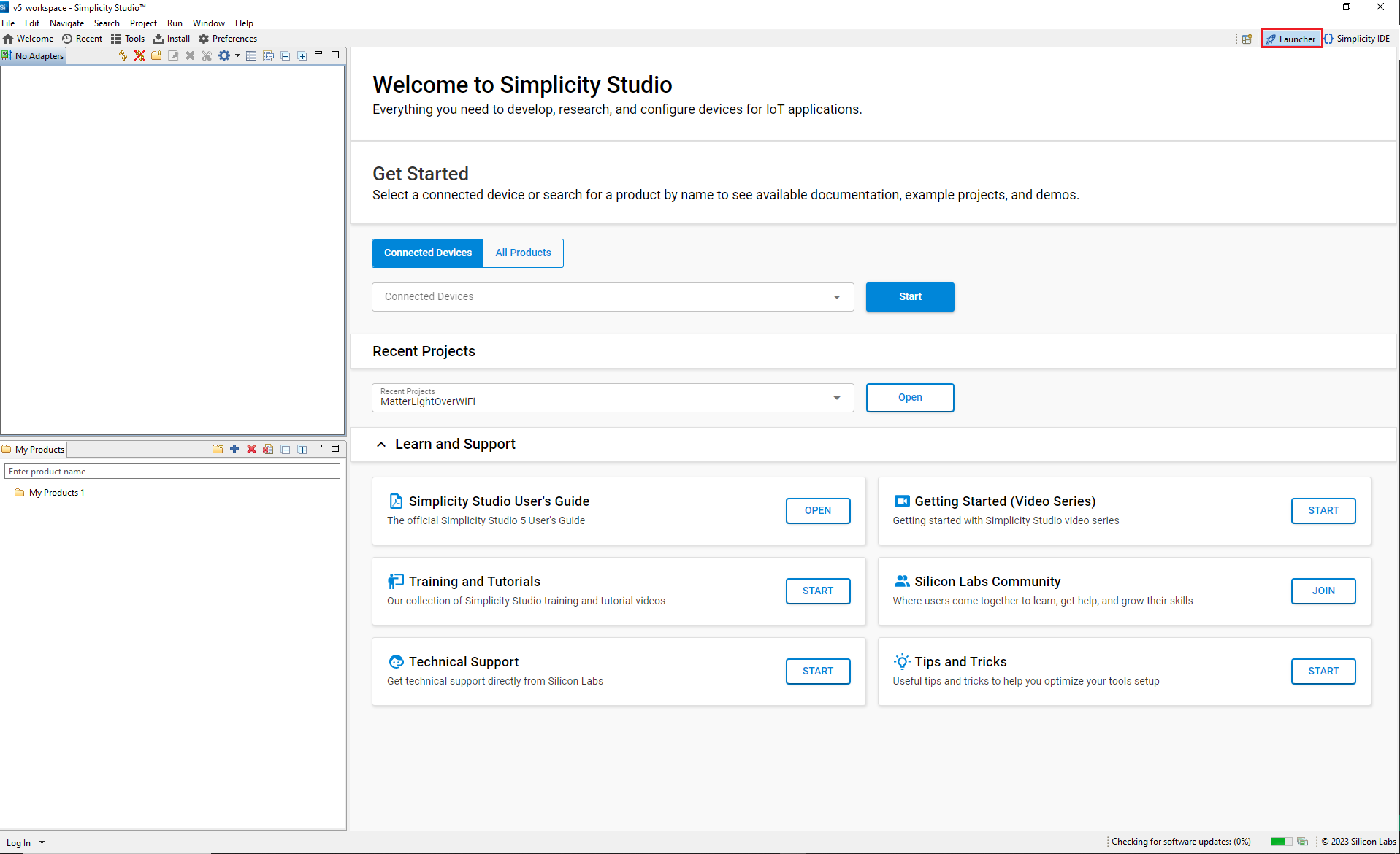Click the blue plus icon in My Products
Image resolution: width=1400 pixels, height=854 pixels.
coord(234,449)
